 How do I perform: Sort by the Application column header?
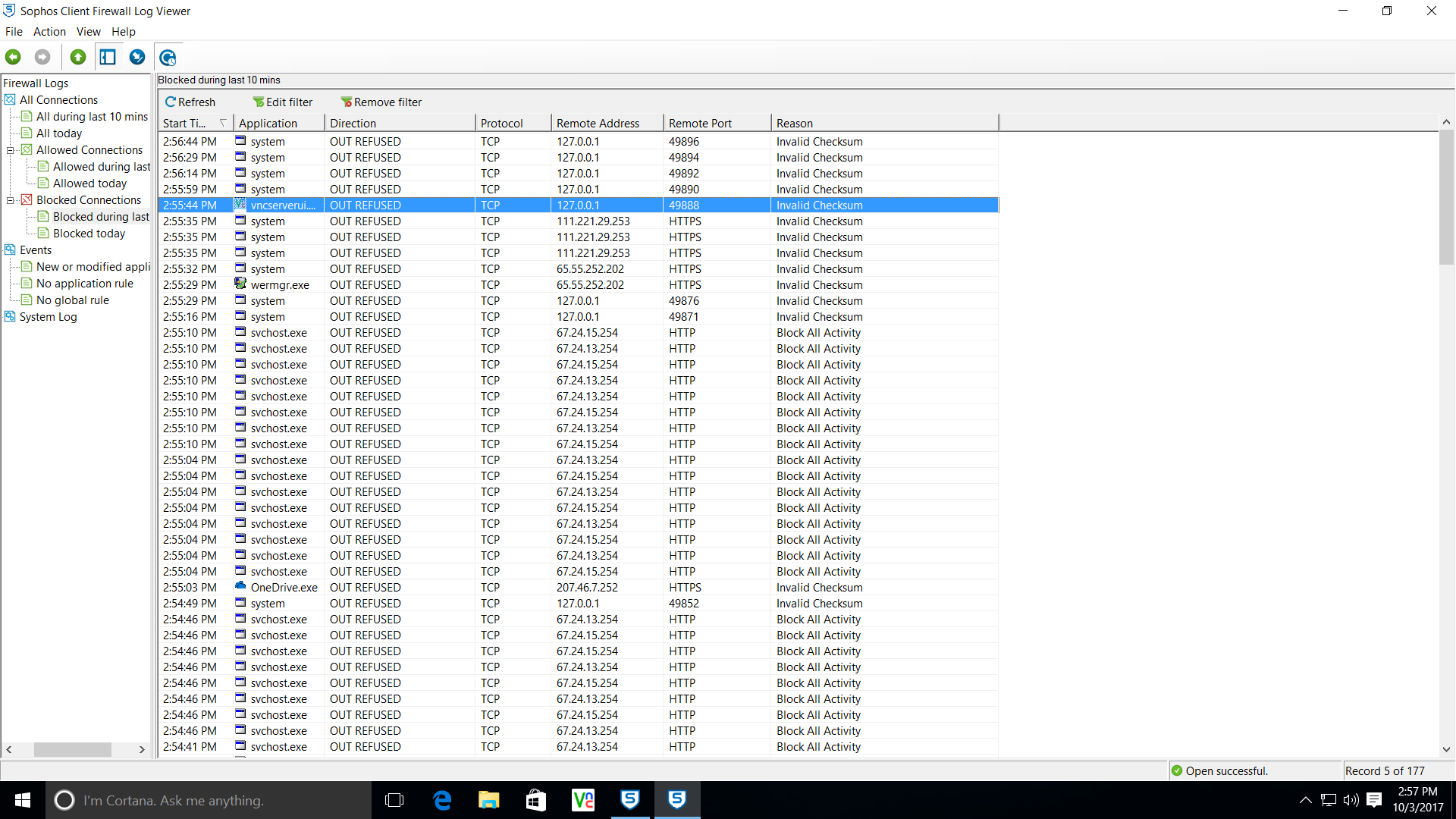[x=279, y=123]
